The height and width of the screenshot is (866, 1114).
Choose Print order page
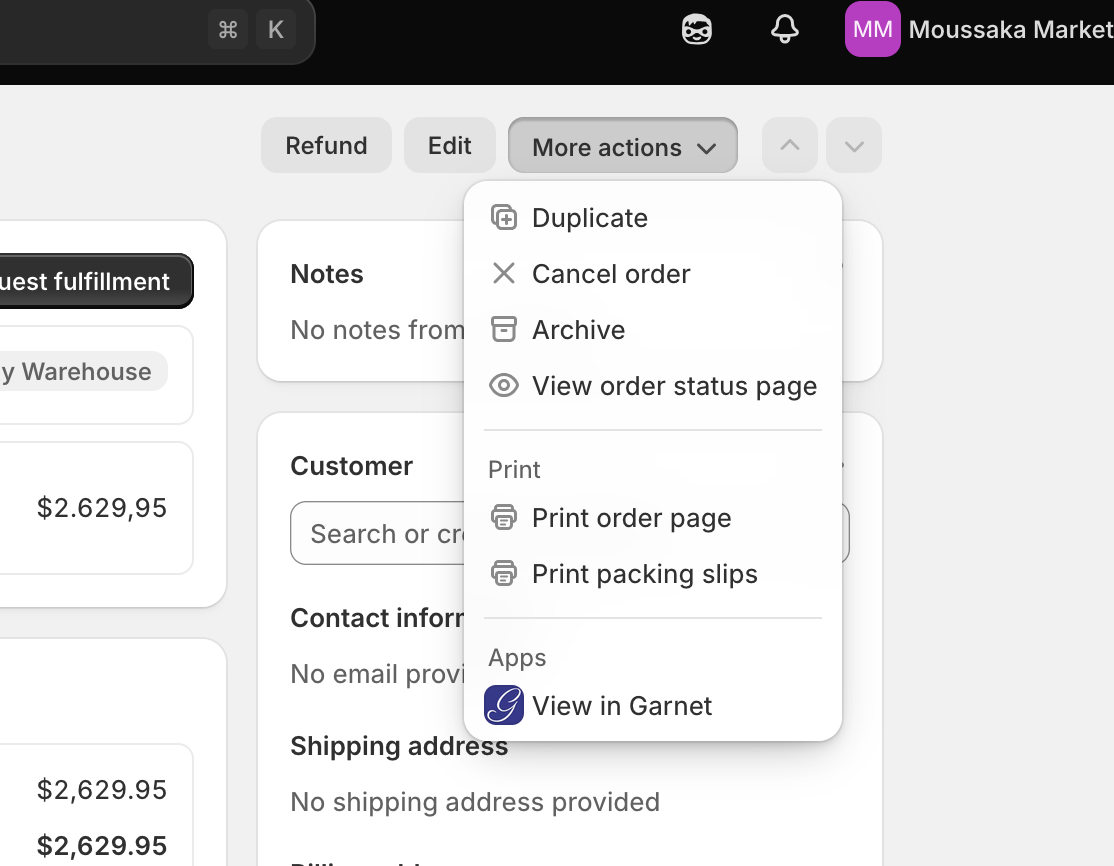(x=652, y=518)
